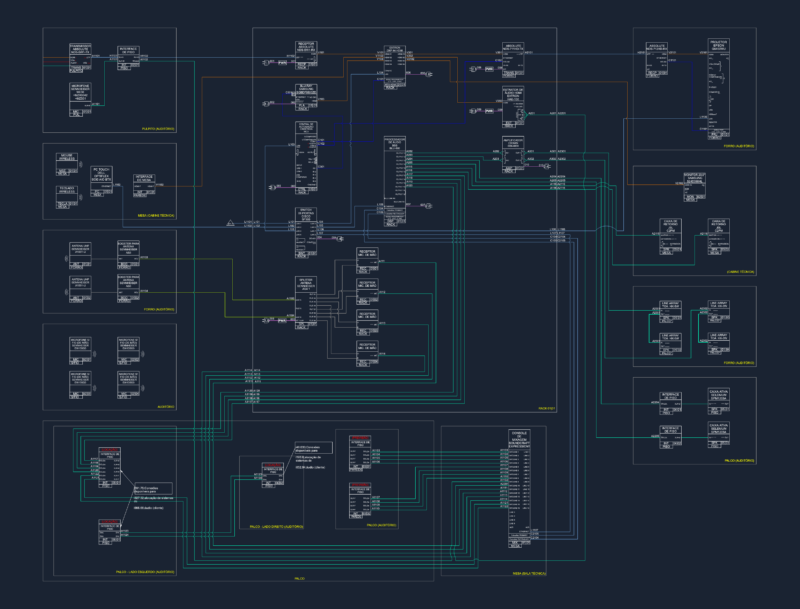Select the Samsung MONITOR block

pyautogui.click(x=694, y=187)
